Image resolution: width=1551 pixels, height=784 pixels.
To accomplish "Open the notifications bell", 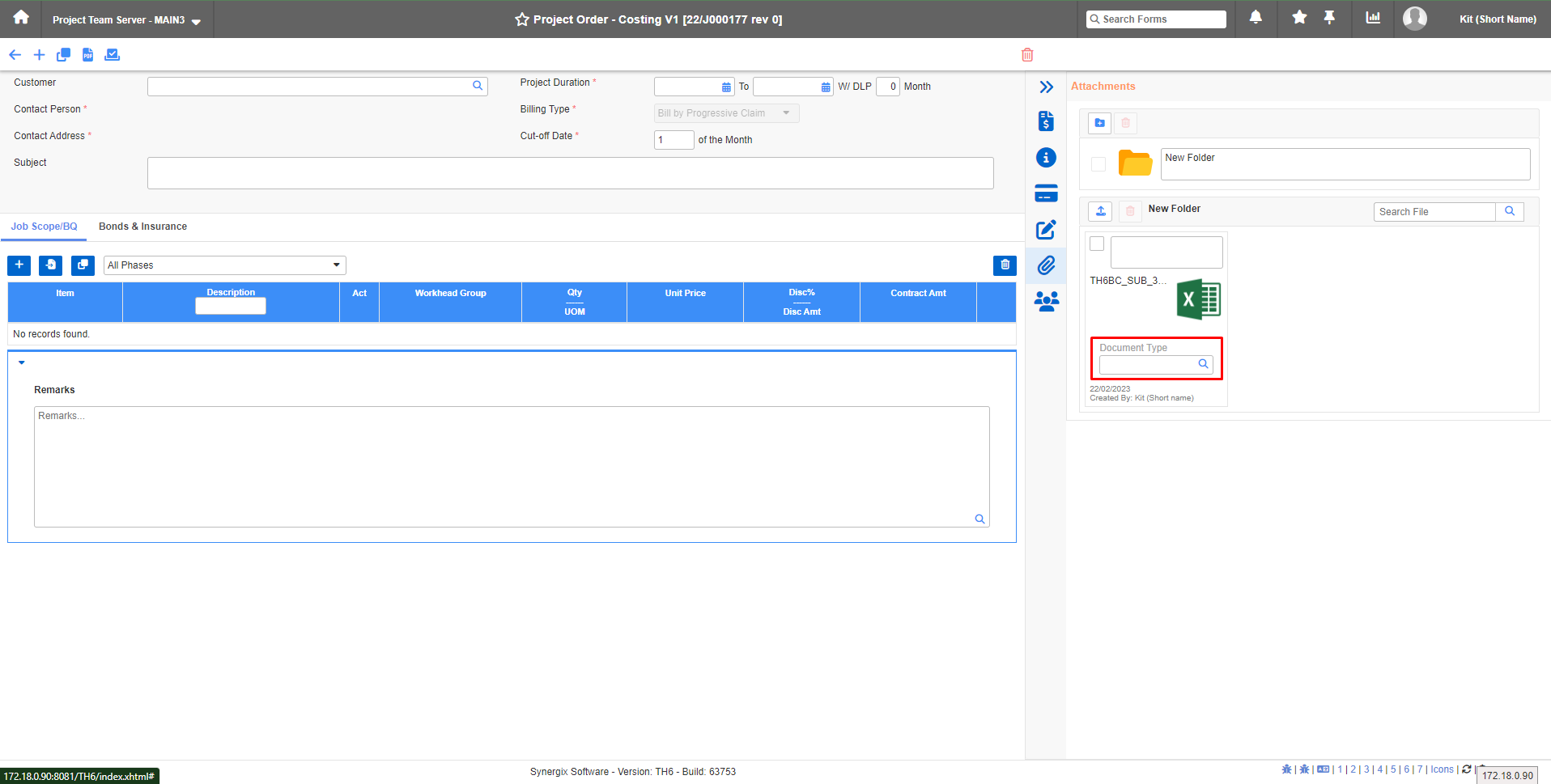I will click(1256, 18).
